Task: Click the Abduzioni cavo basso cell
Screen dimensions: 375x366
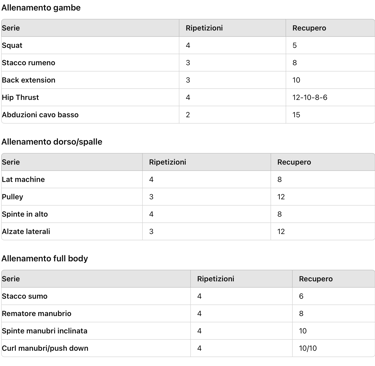Action: click(x=90, y=115)
